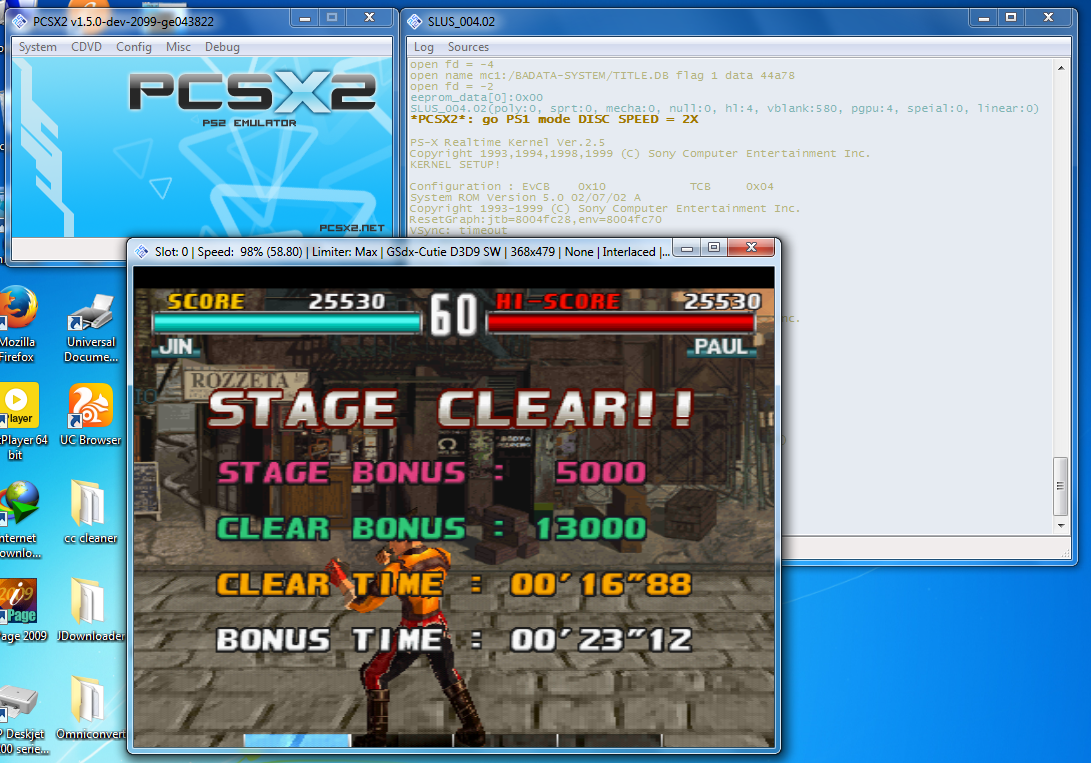Click the game window title bar text

(412, 252)
